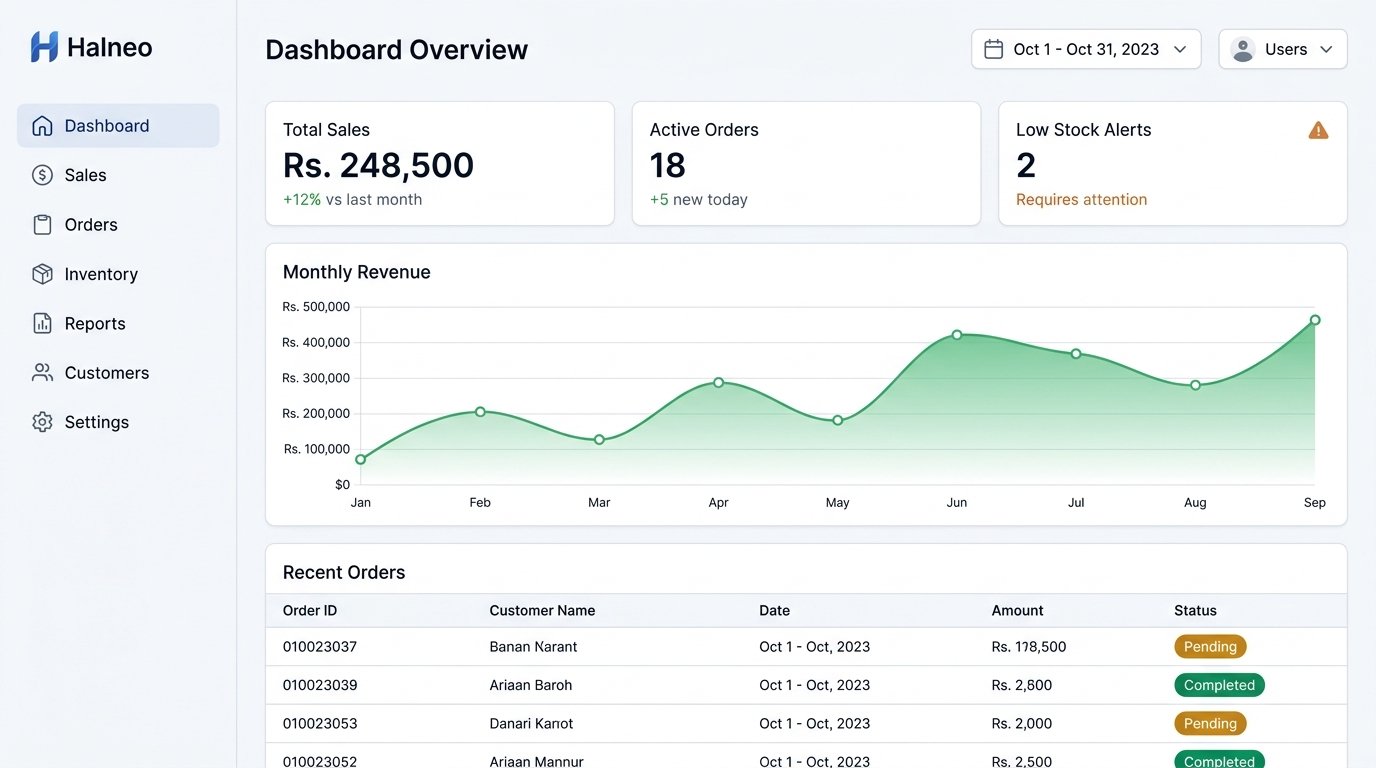The height and width of the screenshot is (768, 1376).
Task: Expand the Users dropdown chevron
Action: pyautogui.click(x=1327, y=49)
